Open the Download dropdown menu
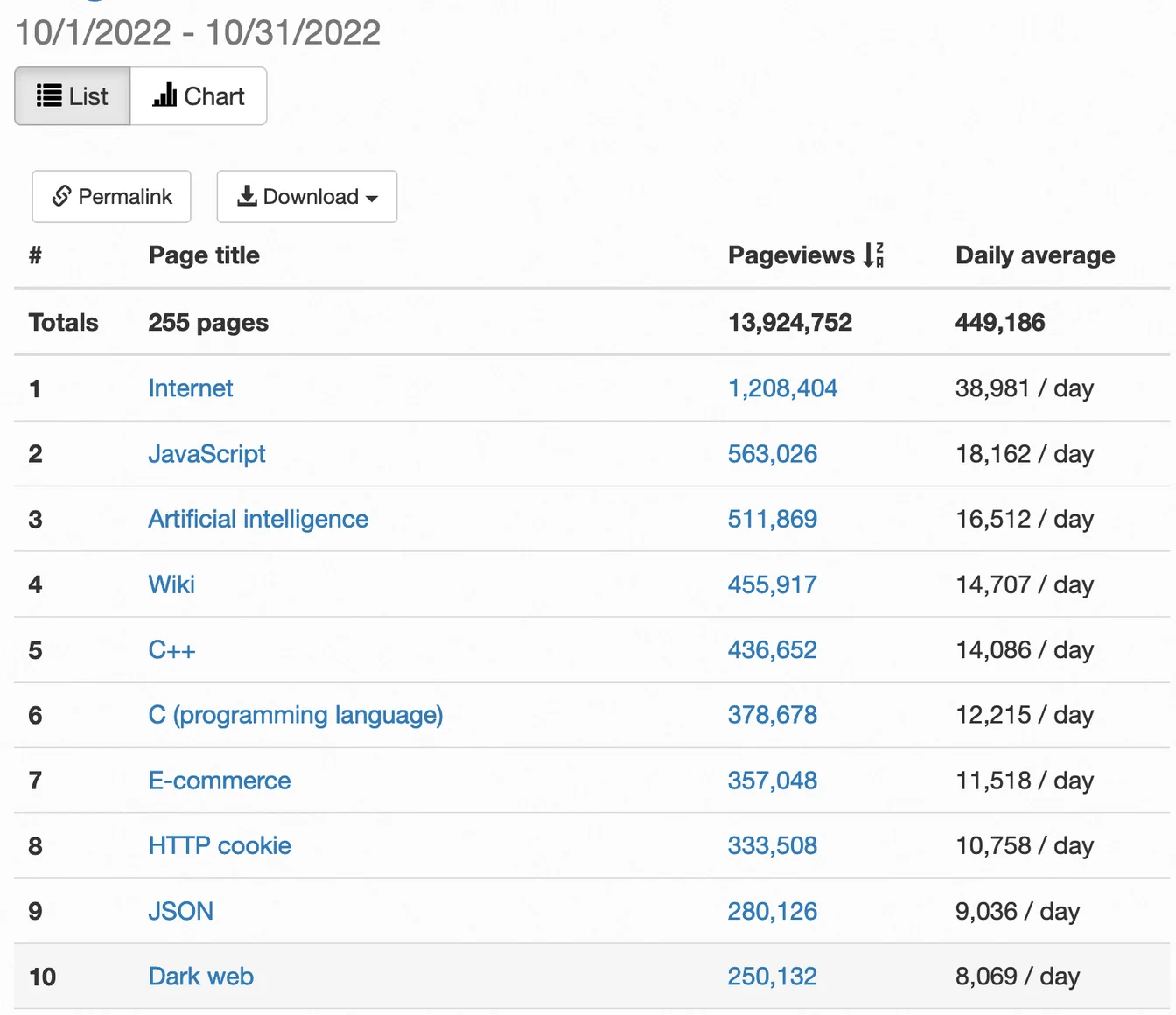This screenshot has height=1015, width=1176. [x=306, y=197]
